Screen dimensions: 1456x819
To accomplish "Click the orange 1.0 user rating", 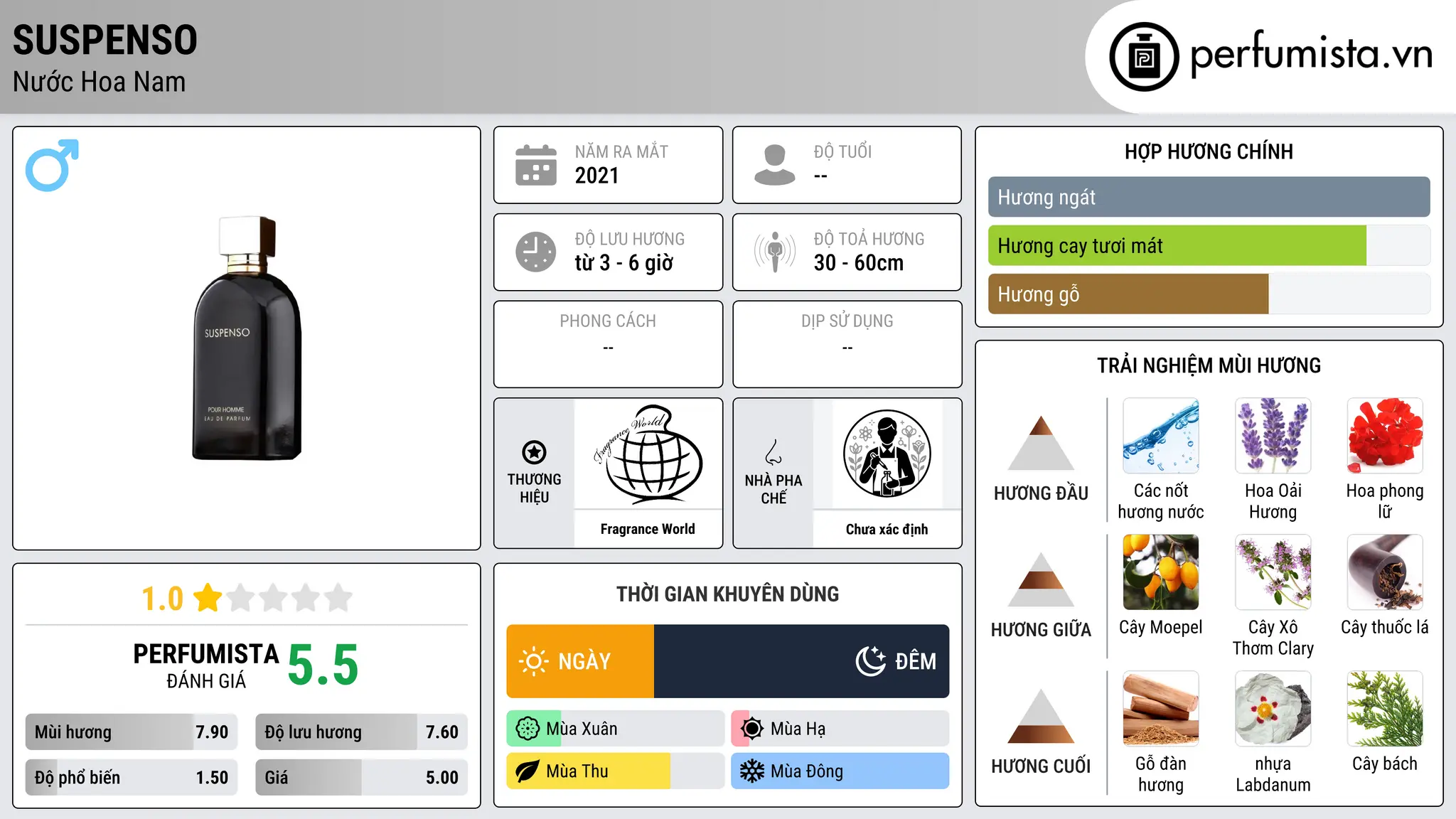I will (162, 599).
